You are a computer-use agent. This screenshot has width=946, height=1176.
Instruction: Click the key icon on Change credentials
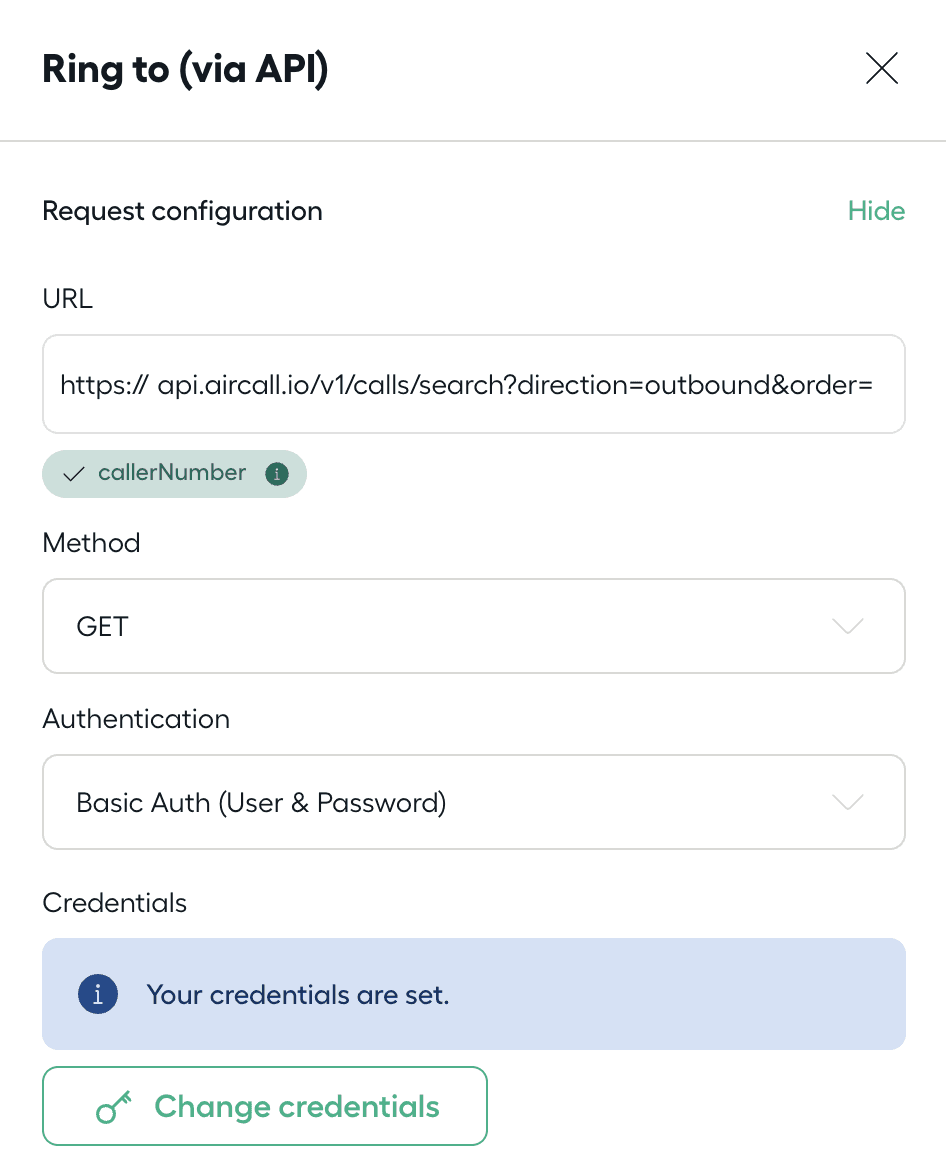pyautogui.click(x=115, y=1107)
